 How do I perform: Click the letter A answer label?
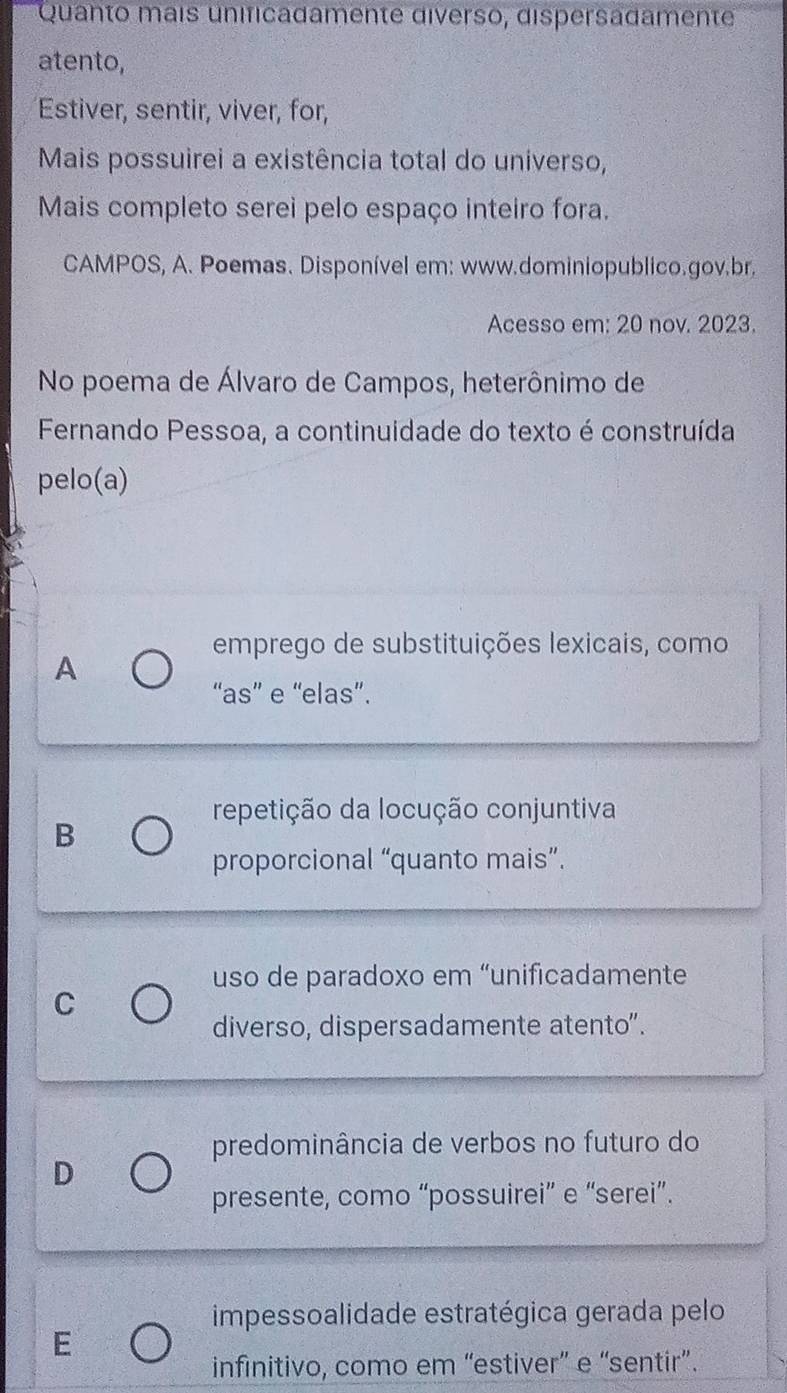(x=66, y=668)
